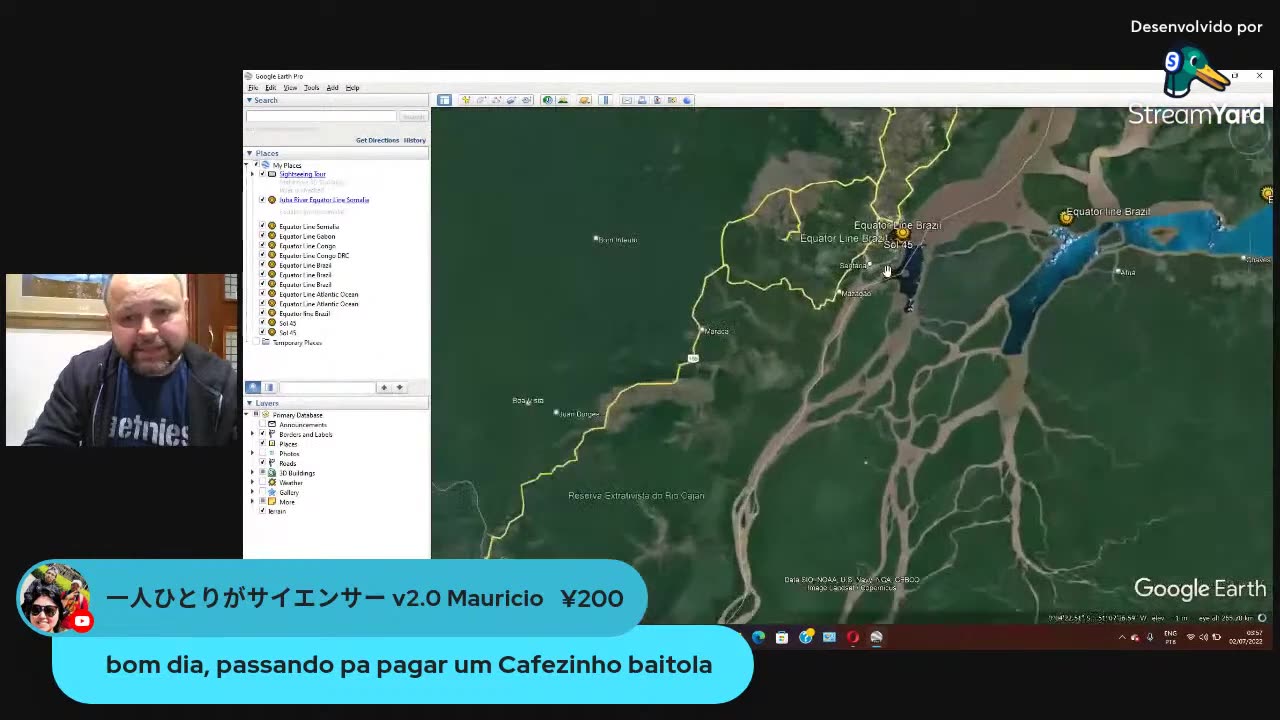Open the Edit menu
1280x720 pixels.
270,88
